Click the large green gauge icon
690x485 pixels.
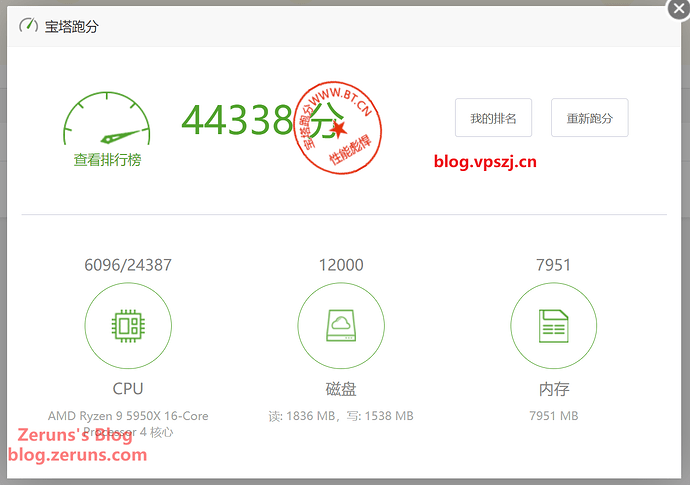click(106, 122)
